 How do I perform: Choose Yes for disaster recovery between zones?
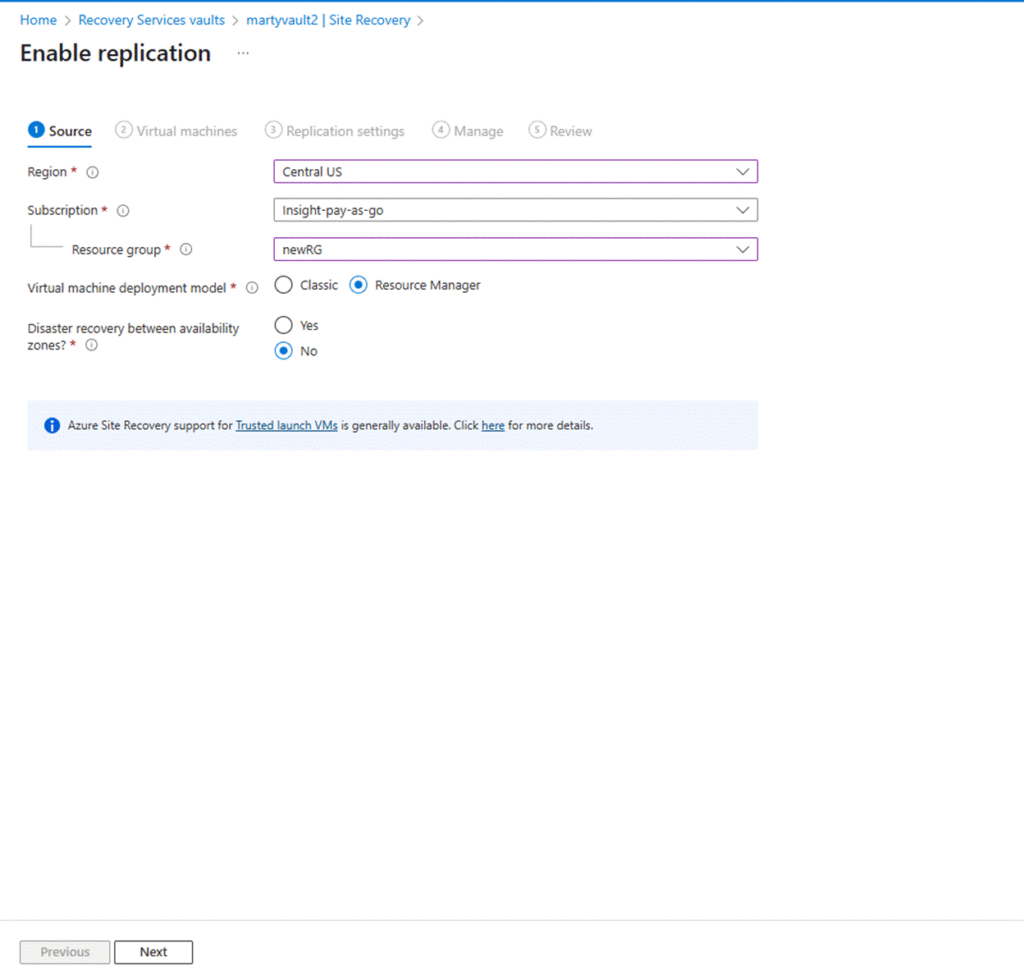(284, 325)
